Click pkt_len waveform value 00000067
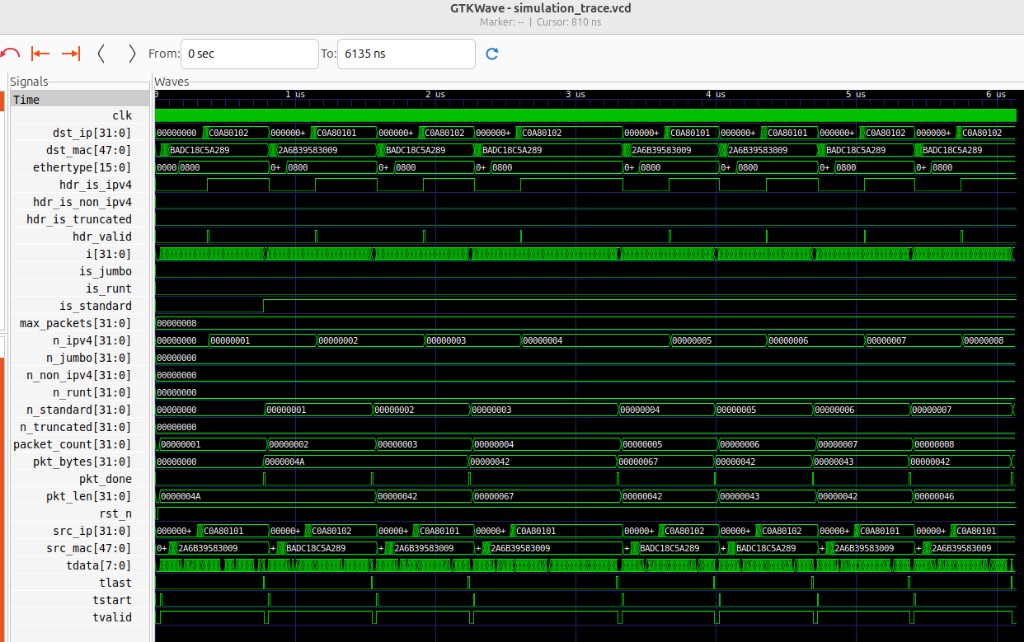Viewport: 1024px width, 642px height. (x=494, y=496)
